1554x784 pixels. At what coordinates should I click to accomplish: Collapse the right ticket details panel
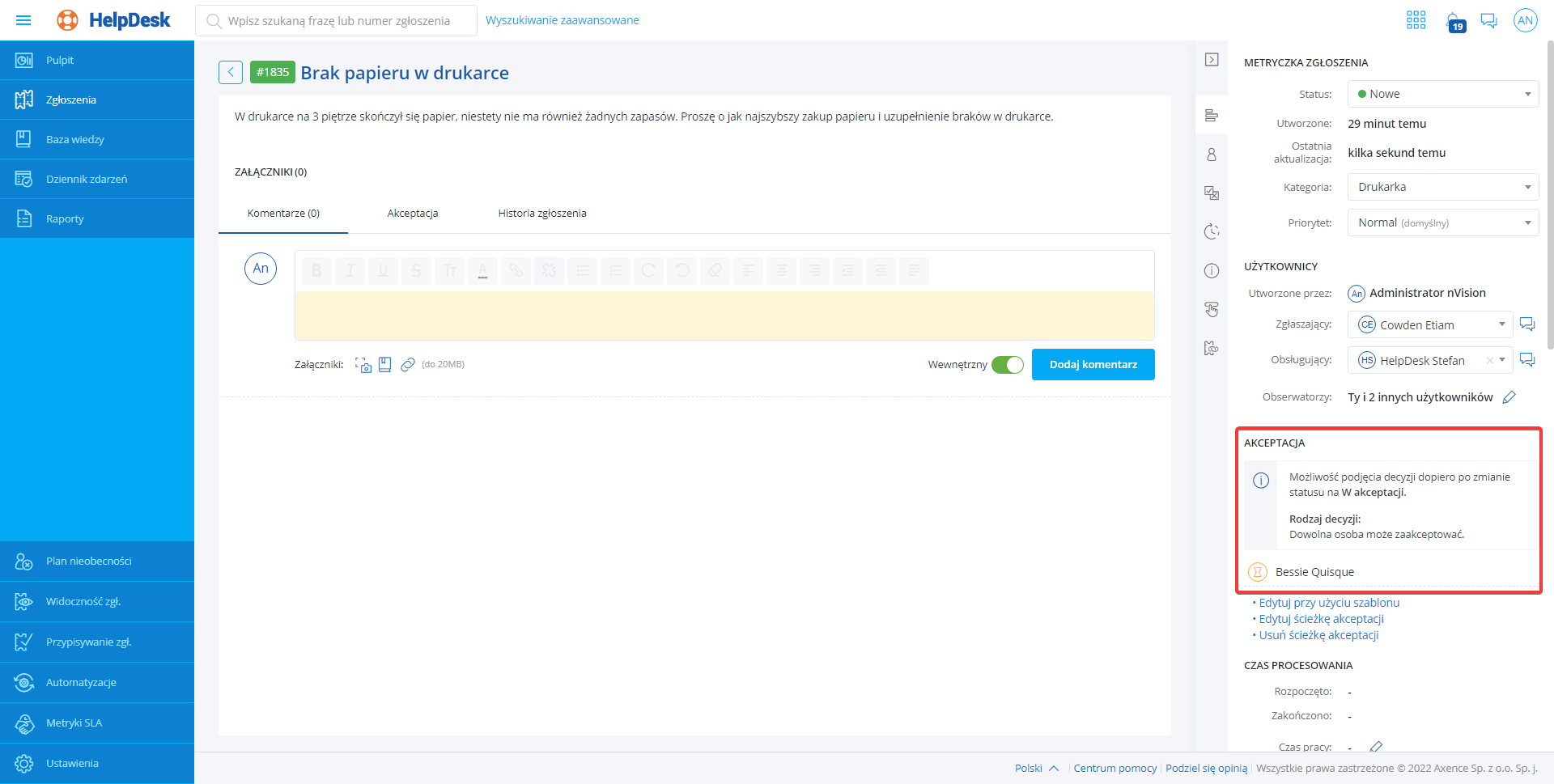click(1212, 60)
